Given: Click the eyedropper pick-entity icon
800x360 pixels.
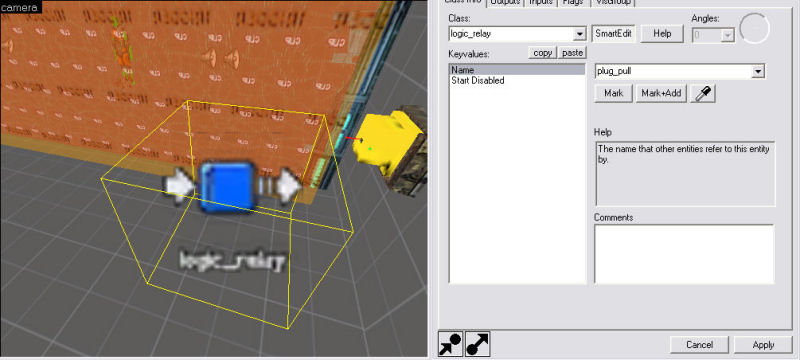Looking at the screenshot, I should pos(703,94).
